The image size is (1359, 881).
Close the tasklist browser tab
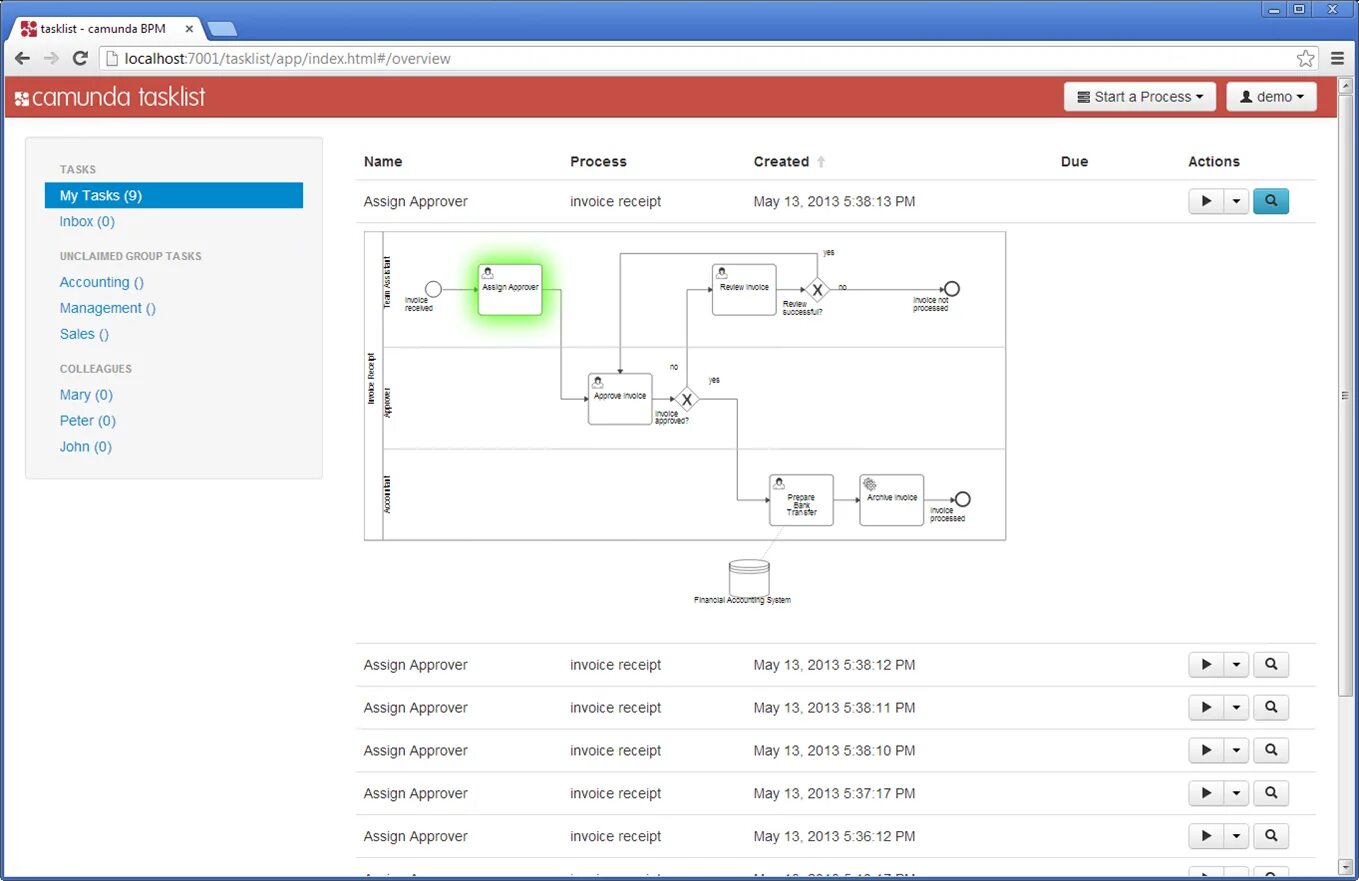[x=190, y=29]
